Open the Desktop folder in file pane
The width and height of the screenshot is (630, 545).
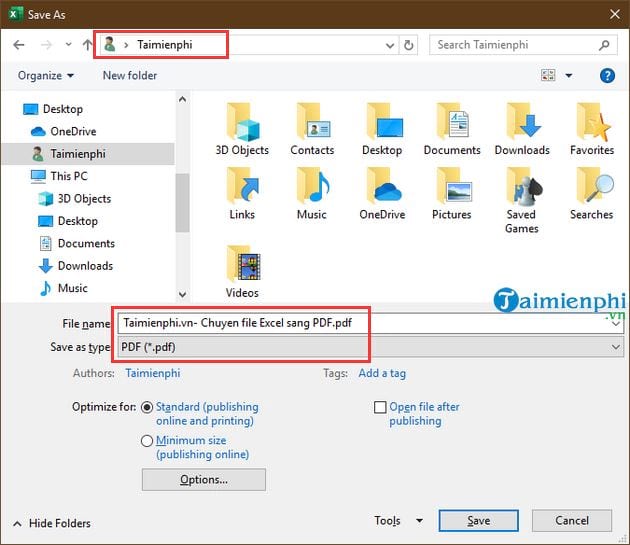click(x=382, y=129)
